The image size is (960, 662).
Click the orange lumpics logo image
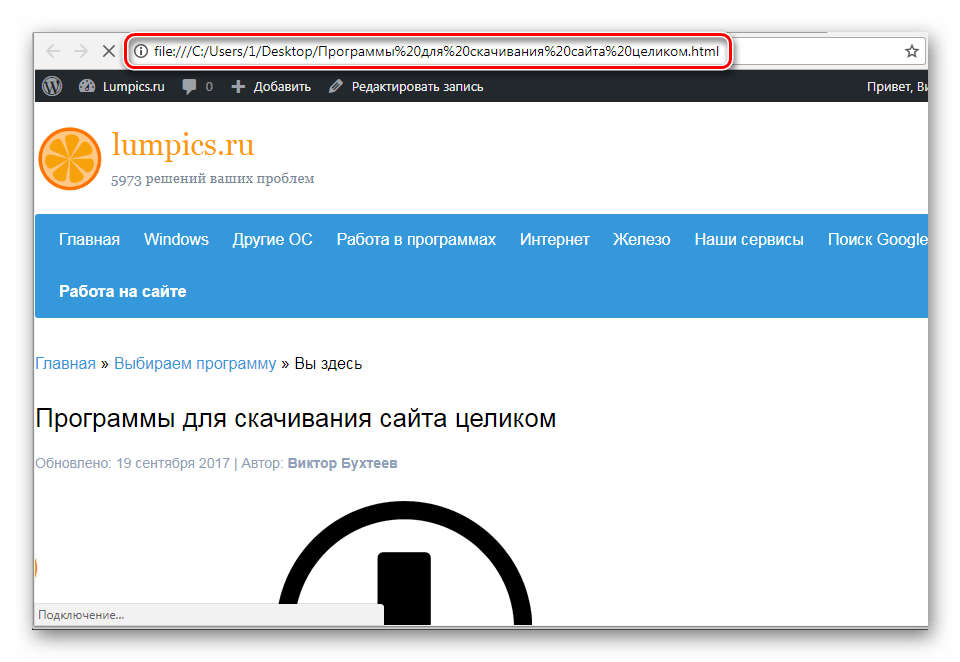(x=69, y=159)
